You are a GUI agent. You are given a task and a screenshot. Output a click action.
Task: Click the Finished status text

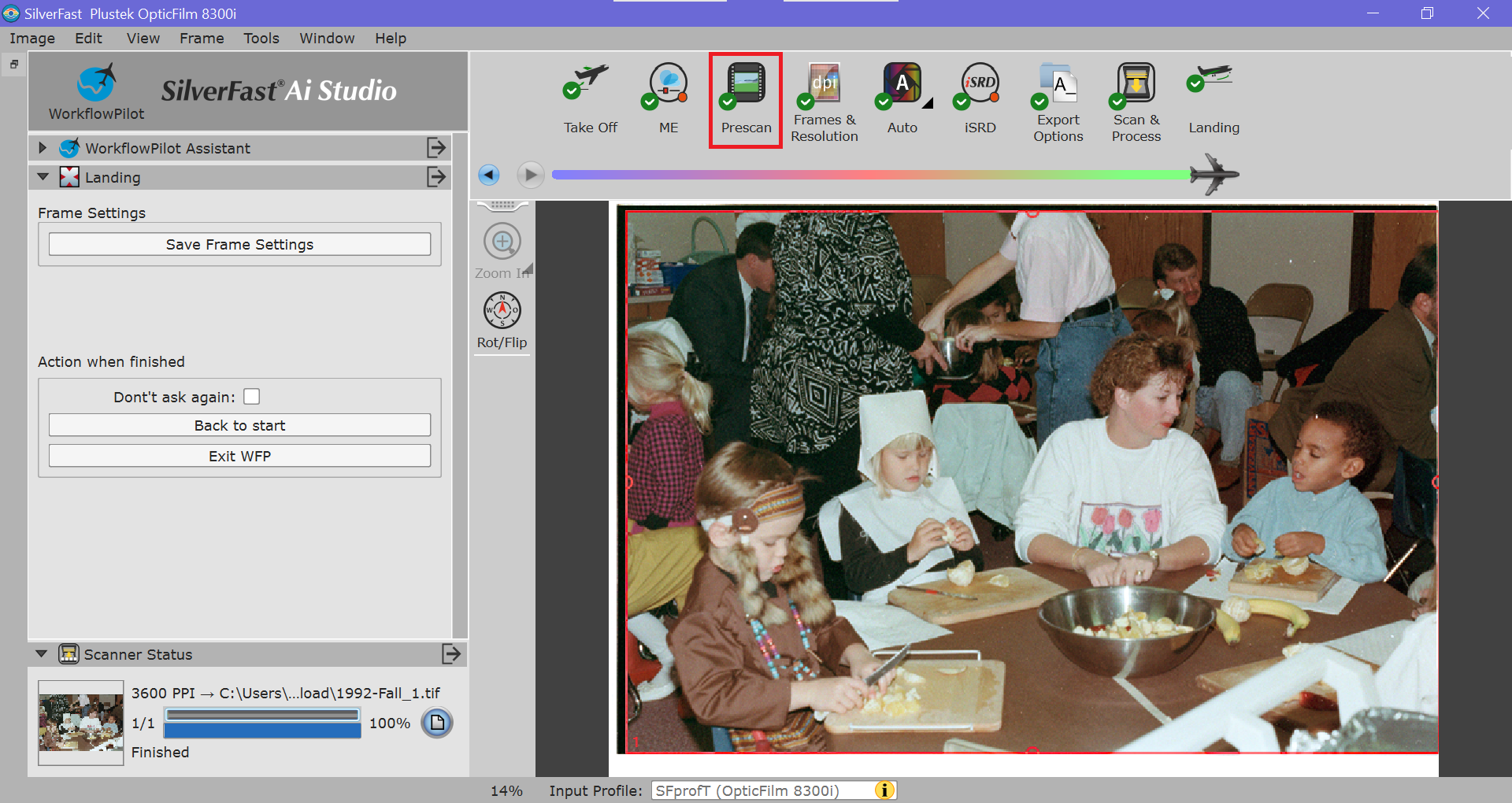pos(160,752)
